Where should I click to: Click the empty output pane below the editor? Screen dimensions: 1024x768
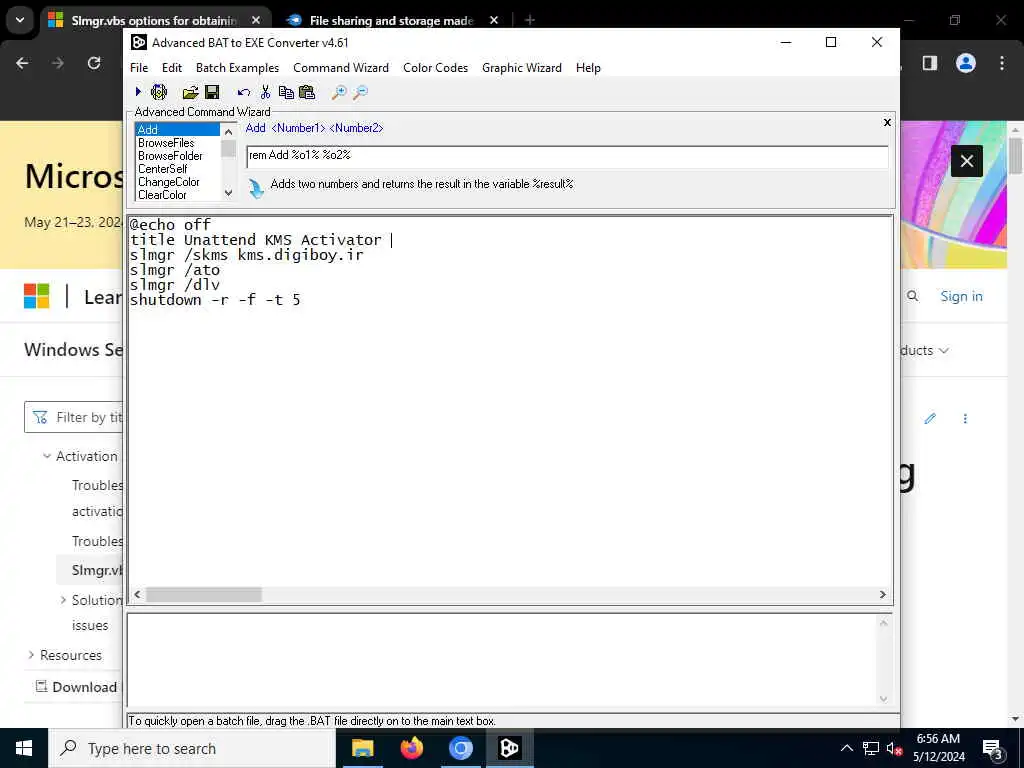pos(503,660)
